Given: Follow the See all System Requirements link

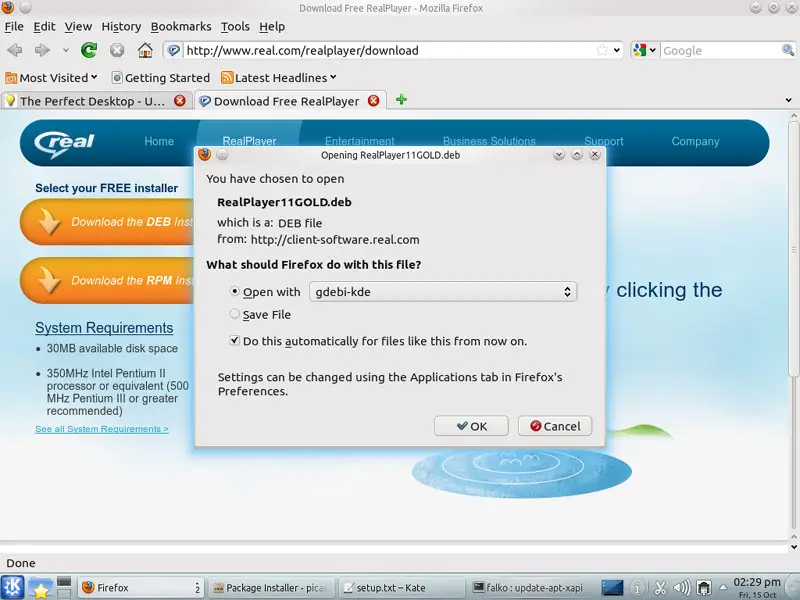Looking at the screenshot, I should point(102,429).
